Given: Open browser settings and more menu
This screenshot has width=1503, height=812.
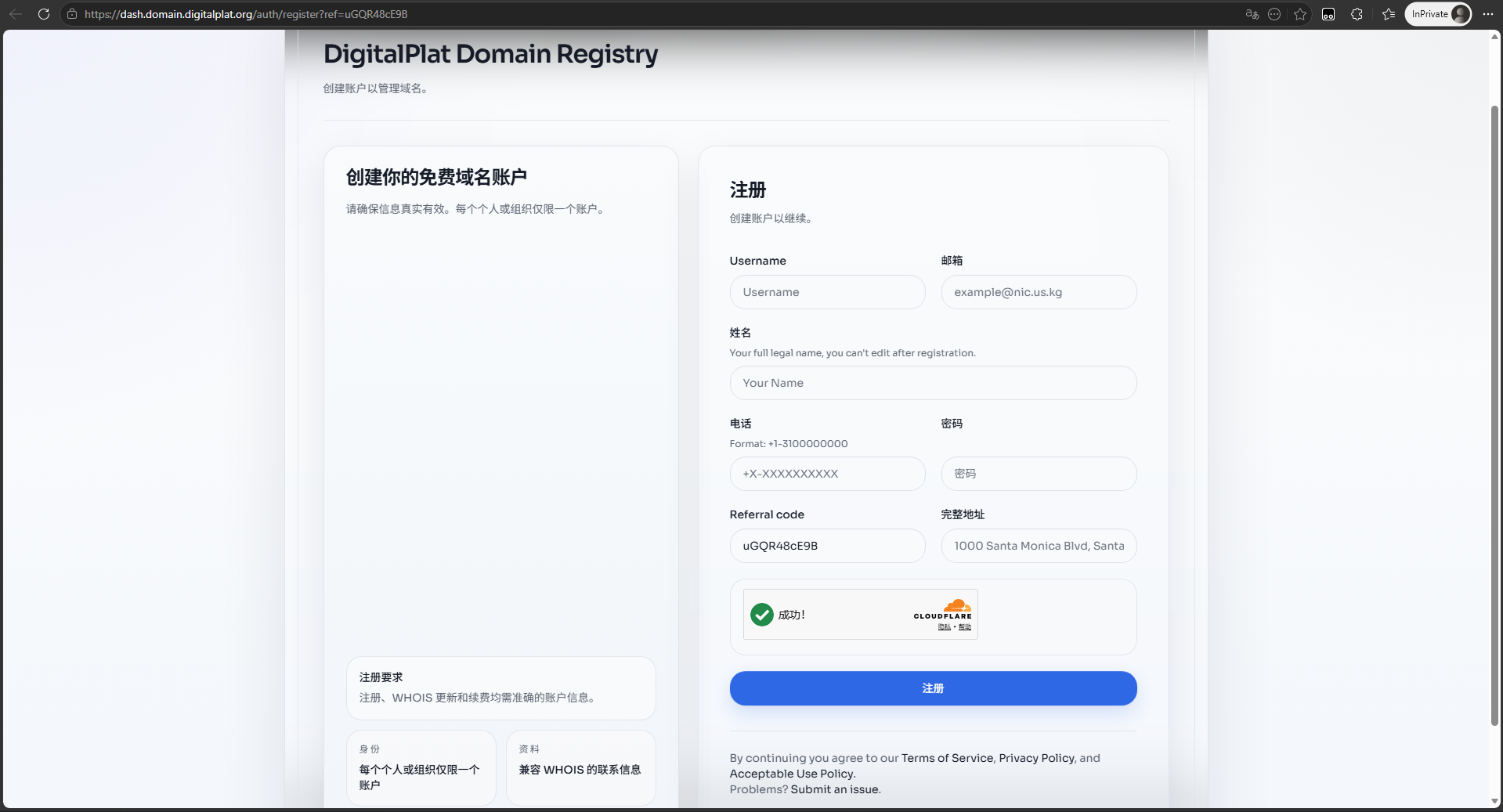Looking at the screenshot, I should [1488, 14].
